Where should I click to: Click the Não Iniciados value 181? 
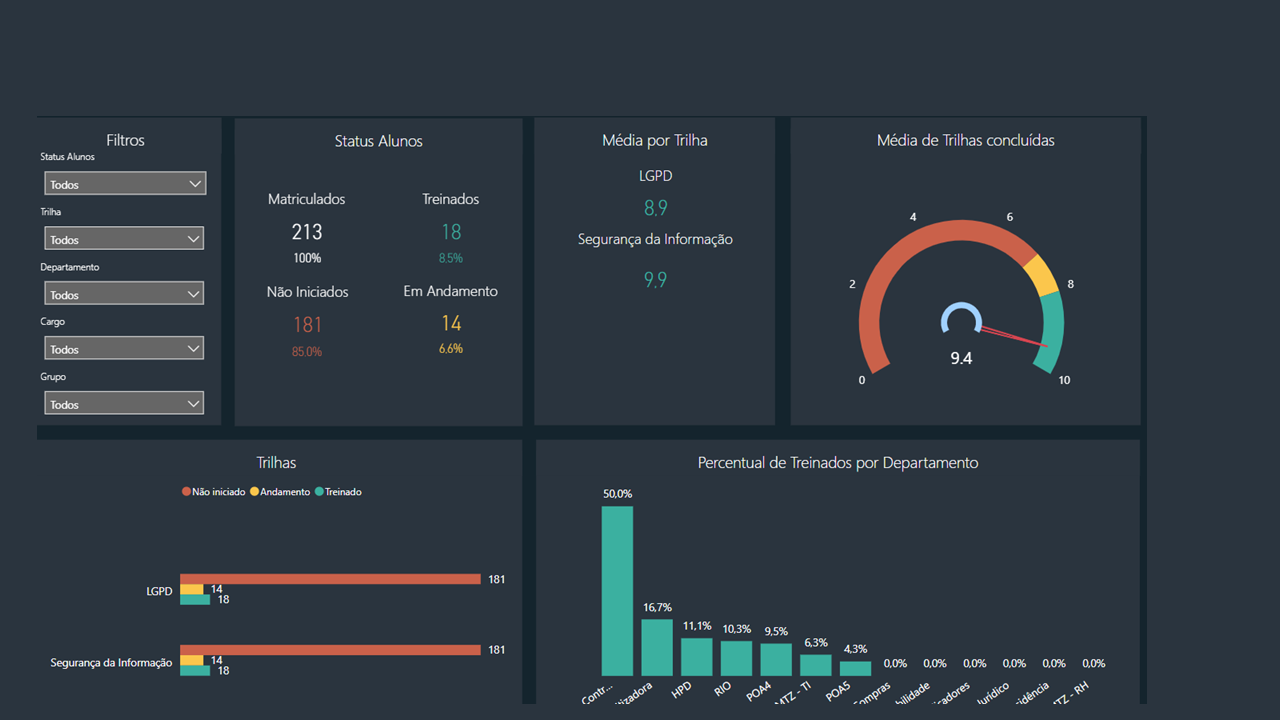(307, 325)
